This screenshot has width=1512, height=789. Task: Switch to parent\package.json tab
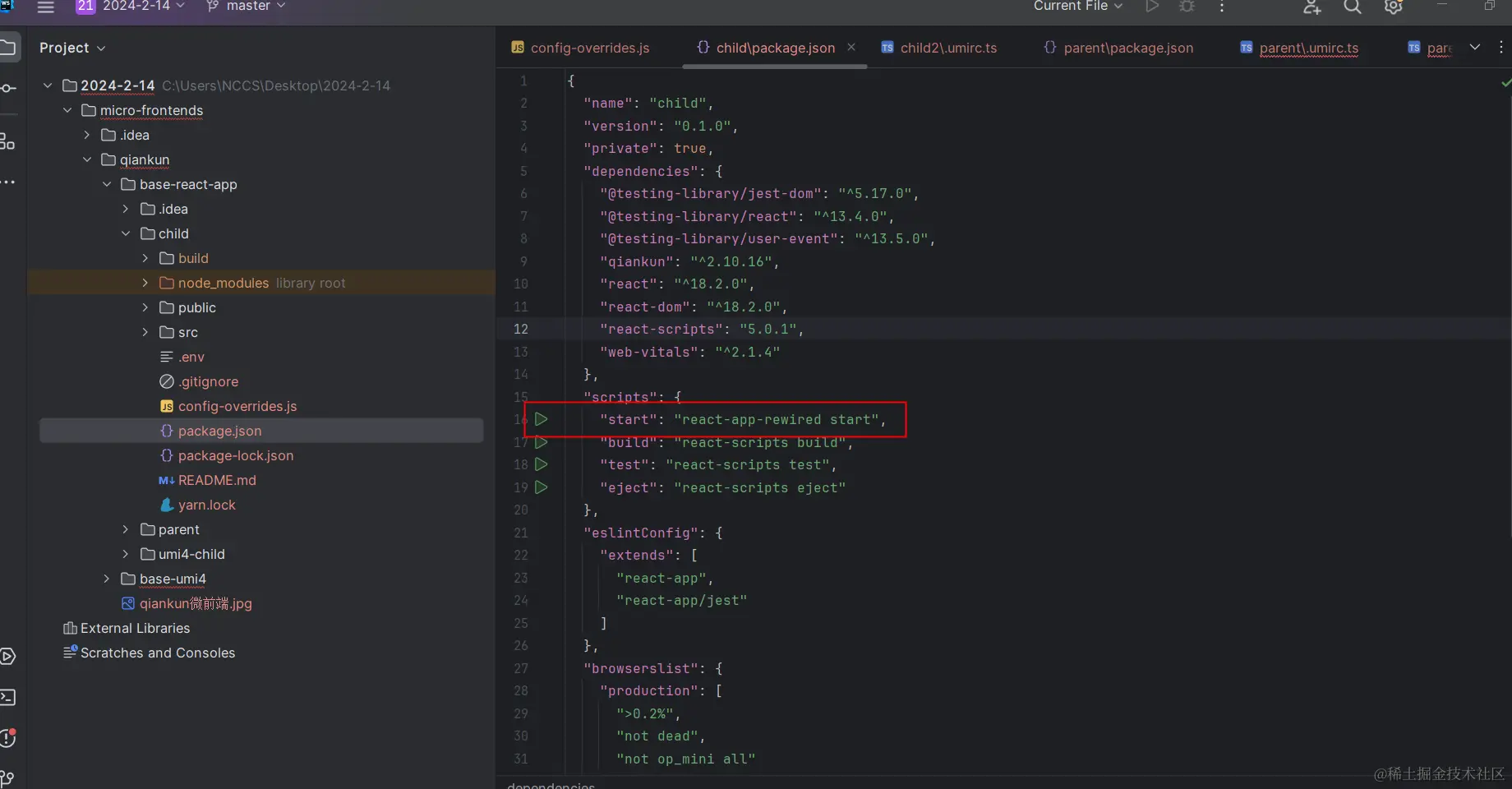[x=1127, y=48]
